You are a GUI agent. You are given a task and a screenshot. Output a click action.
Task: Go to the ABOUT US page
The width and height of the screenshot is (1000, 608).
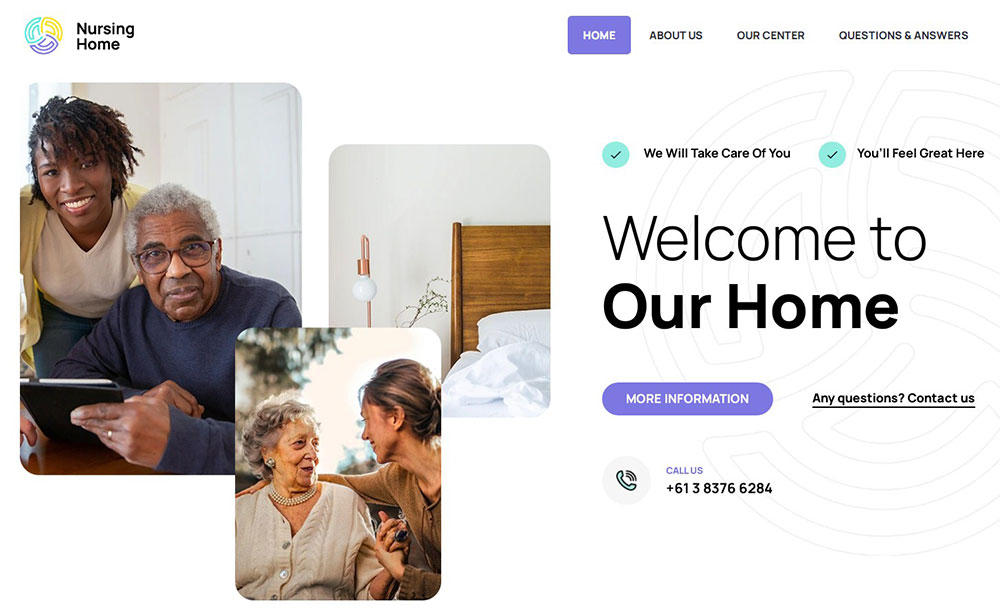tap(675, 36)
